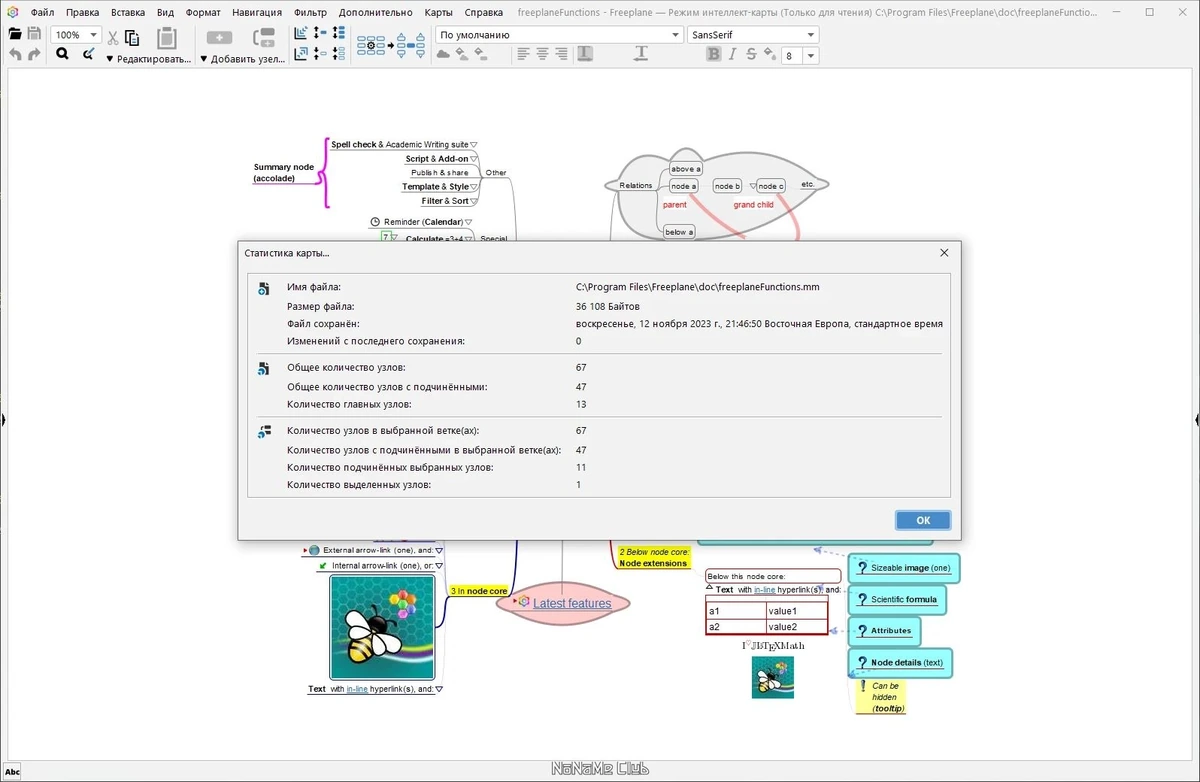Click the undo arrow icon
This screenshot has width=1200, height=782.
click(15, 55)
